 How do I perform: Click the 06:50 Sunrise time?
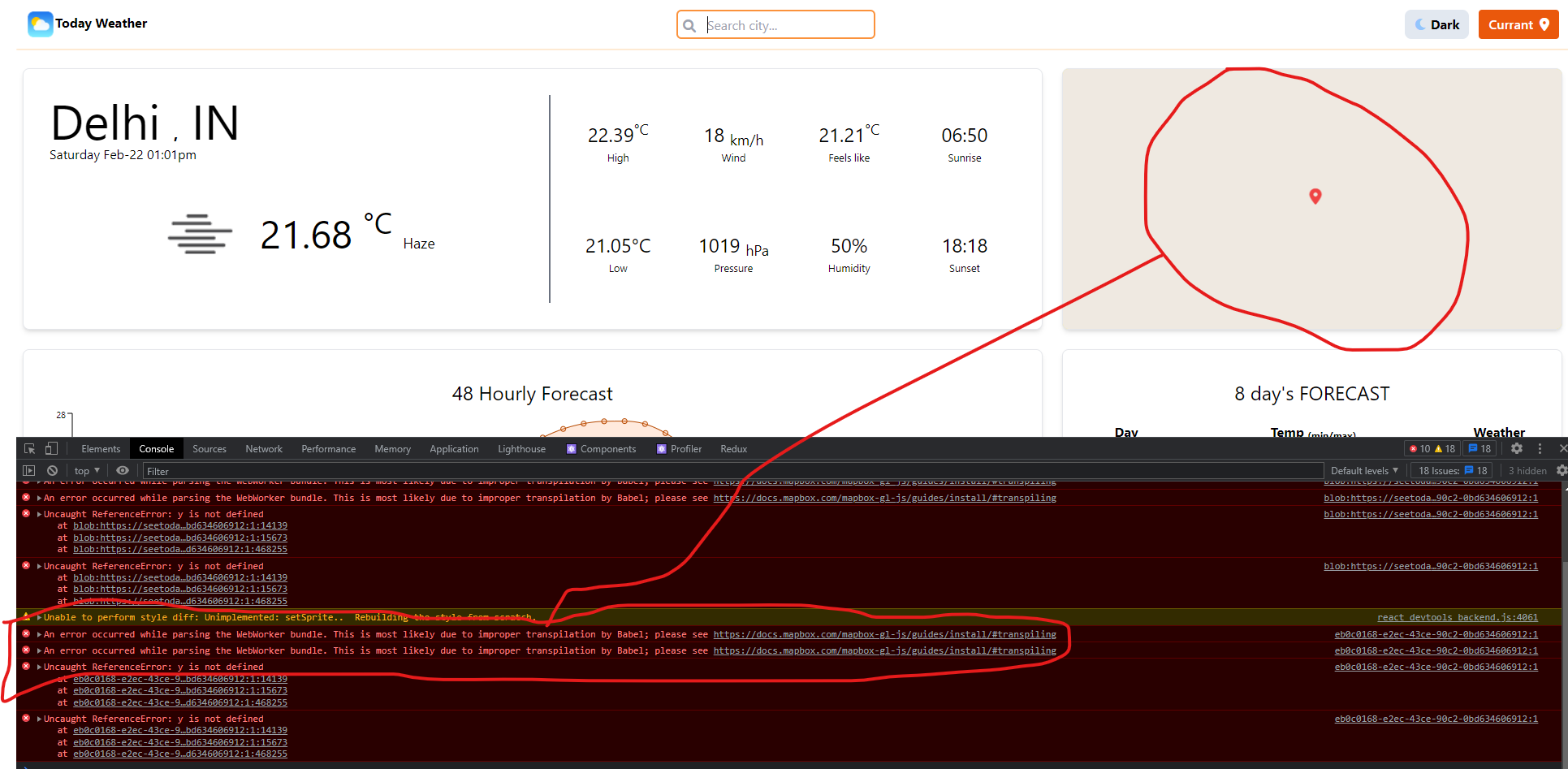click(x=965, y=136)
